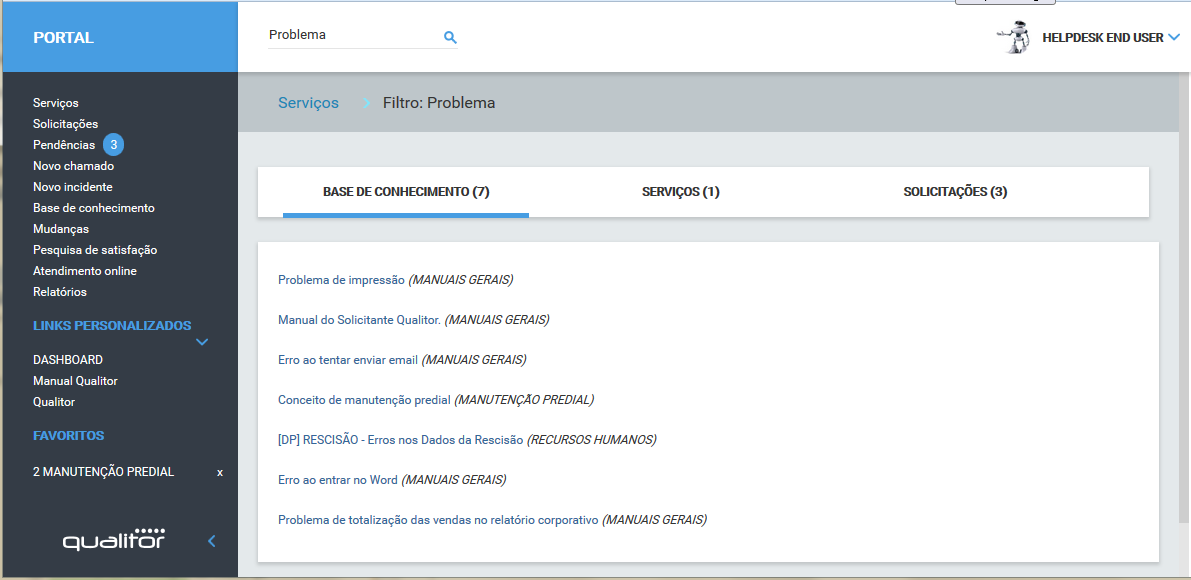Click the Qualitor logo in sidebar
Viewport: 1191px width, 580px height.
(114, 540)
